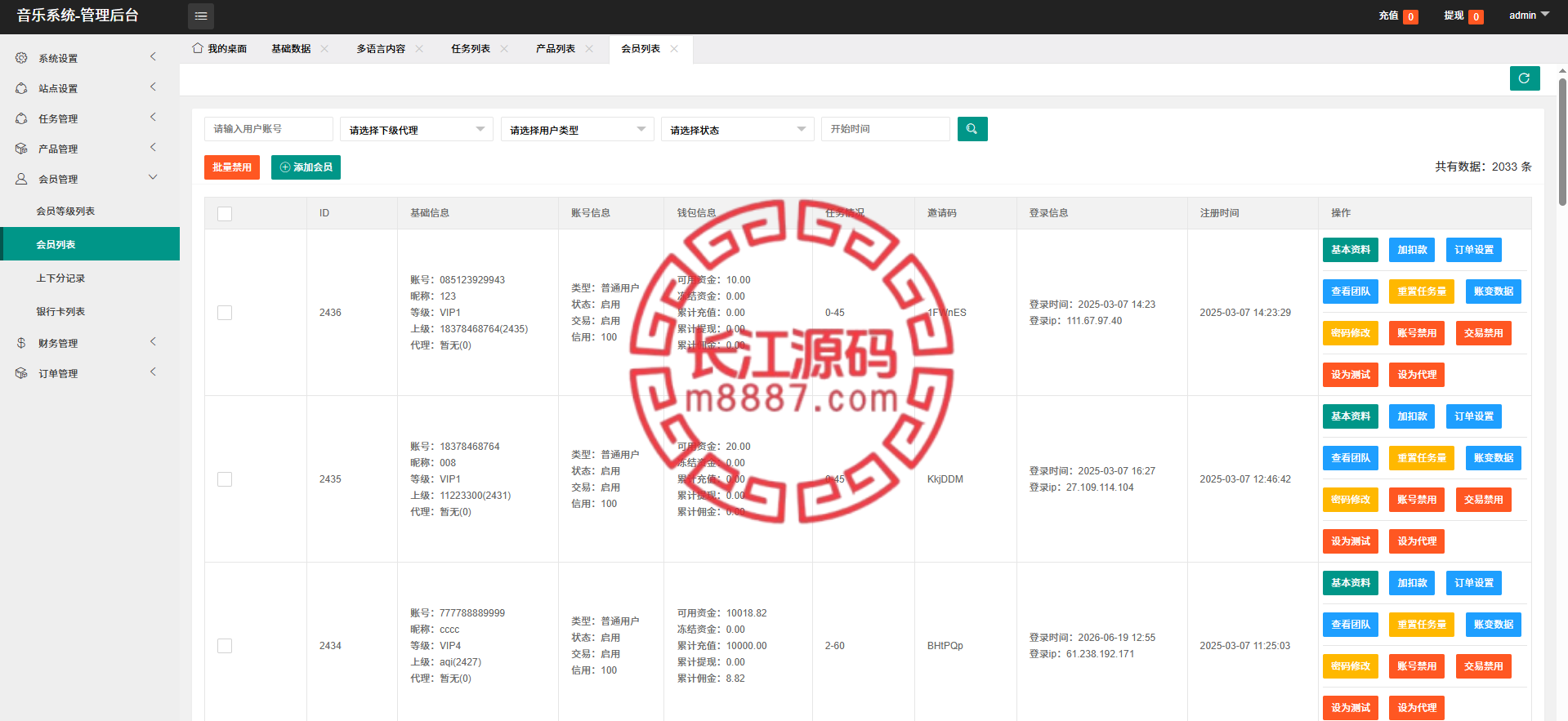1568x721 pixels.
Task: Click 设为代理 for member 2435
Action: pyautogui.click(x=1417, y=541)
